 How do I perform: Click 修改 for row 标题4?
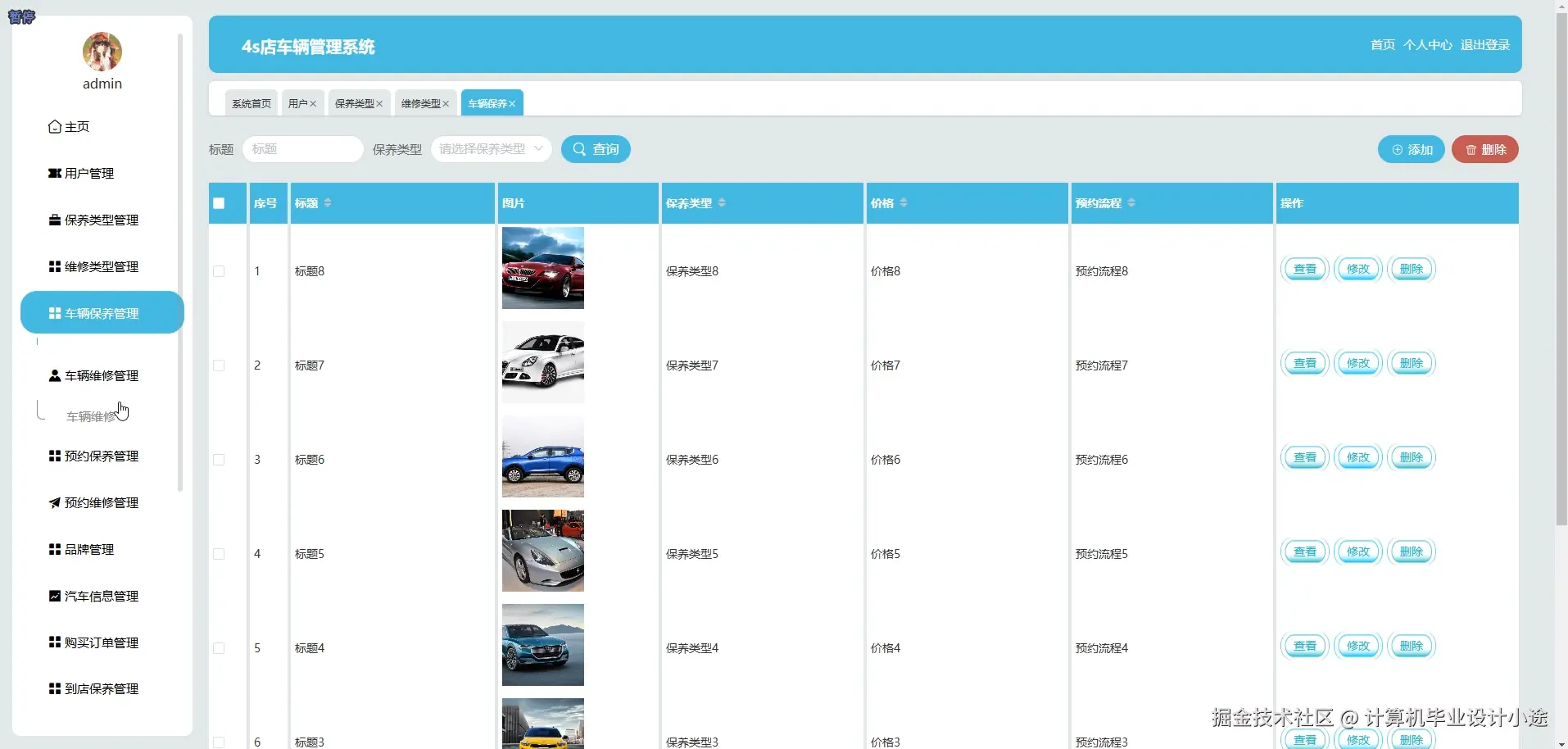(x=1358, y=646)
